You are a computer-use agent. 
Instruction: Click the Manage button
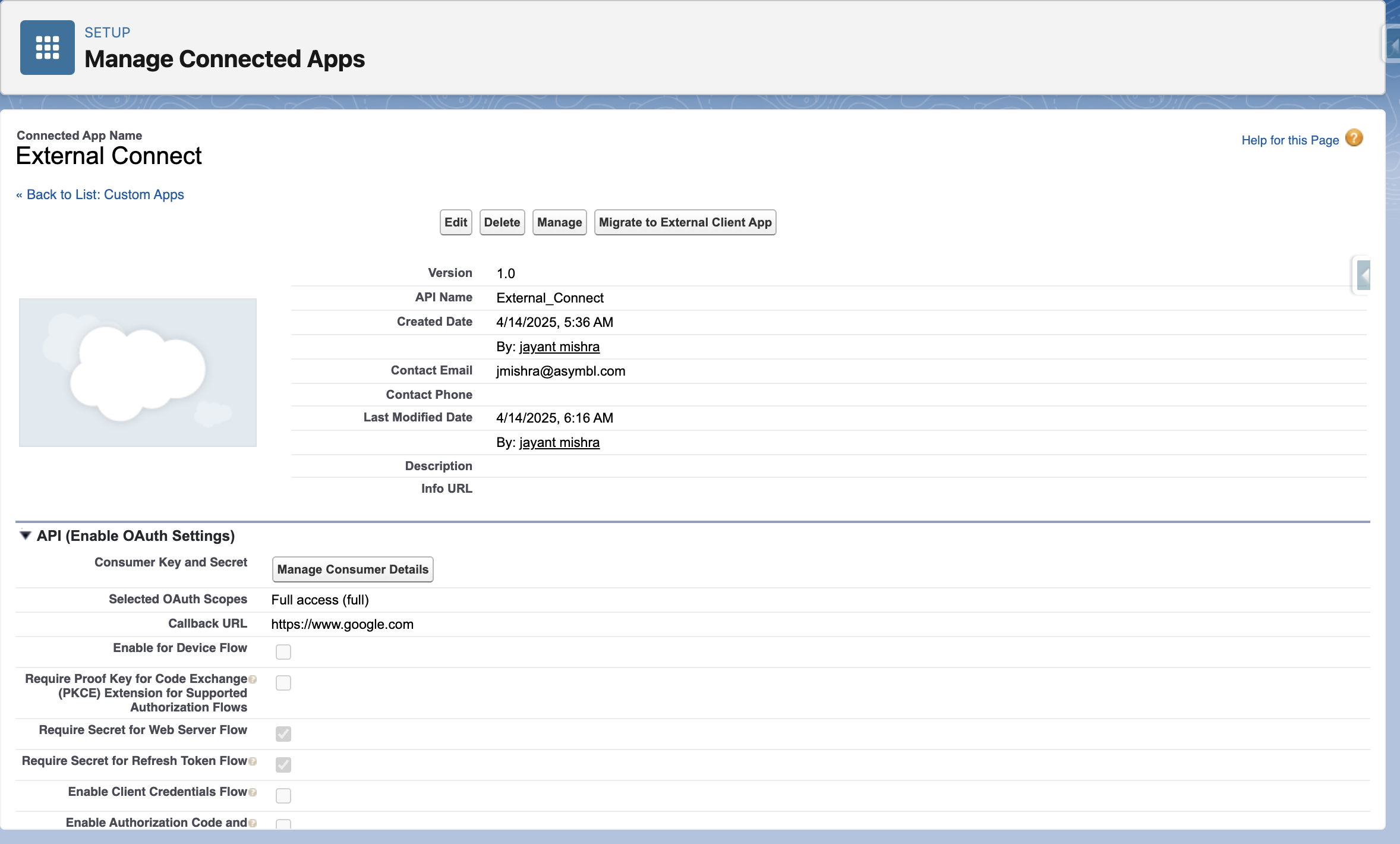pos(559,222)
